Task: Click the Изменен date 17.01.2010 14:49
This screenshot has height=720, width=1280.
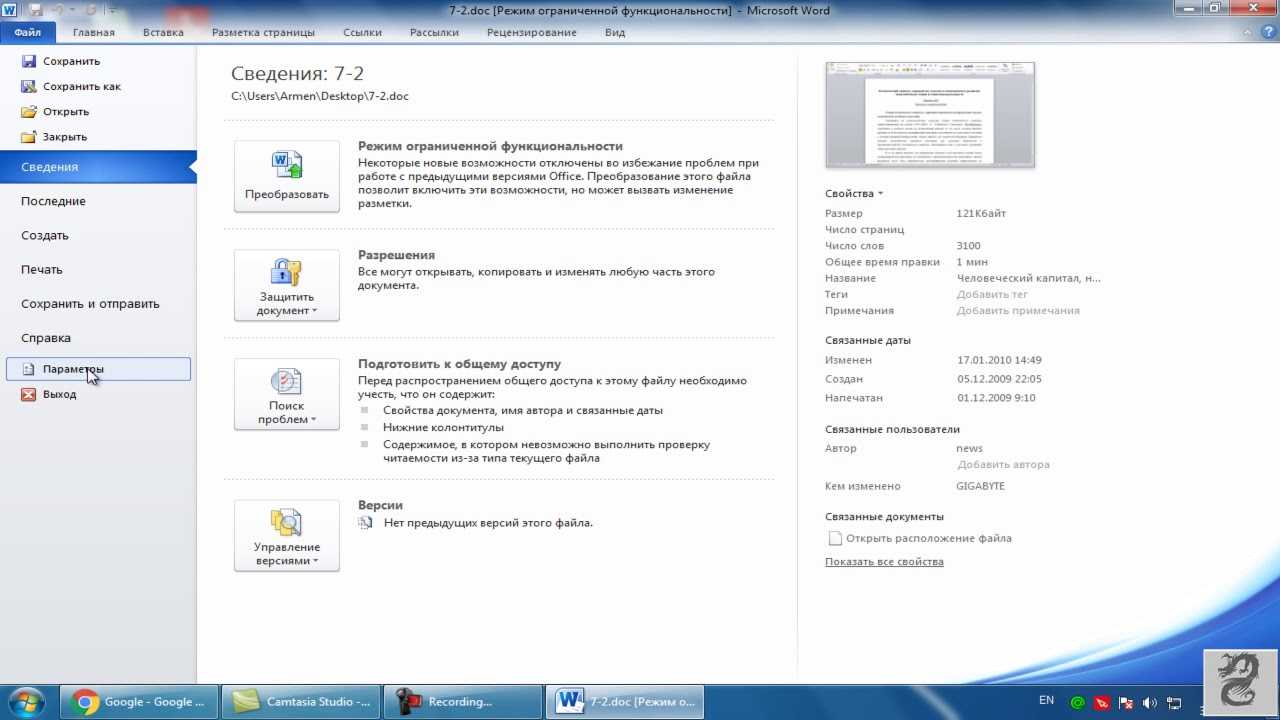Action: pyautogui.click(x=999, y=360)
